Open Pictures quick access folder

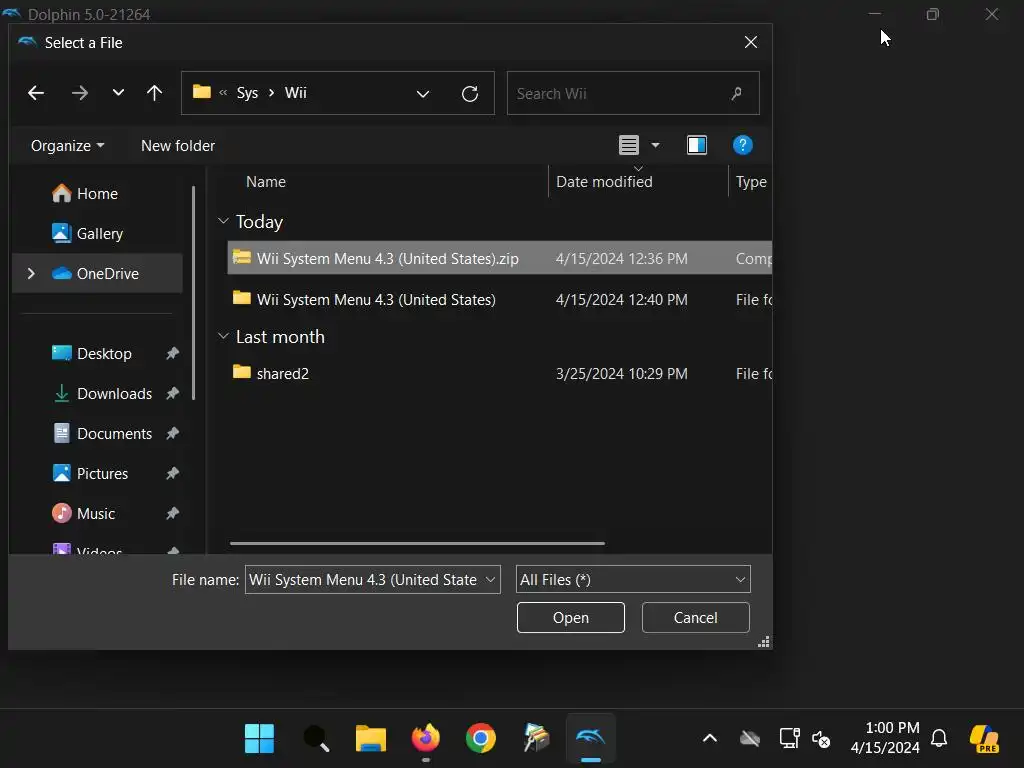coord(89,473)
